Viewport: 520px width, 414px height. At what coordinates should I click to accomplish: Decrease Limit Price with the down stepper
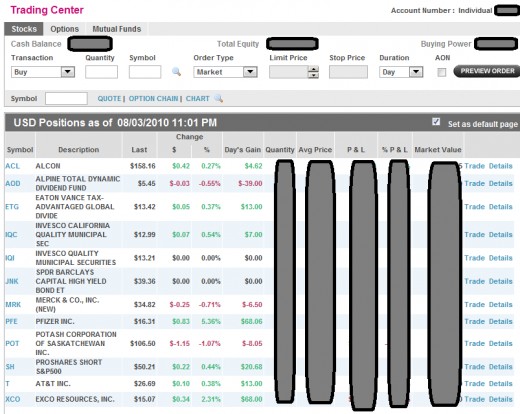pyautogui.click(x=313, y=75)
